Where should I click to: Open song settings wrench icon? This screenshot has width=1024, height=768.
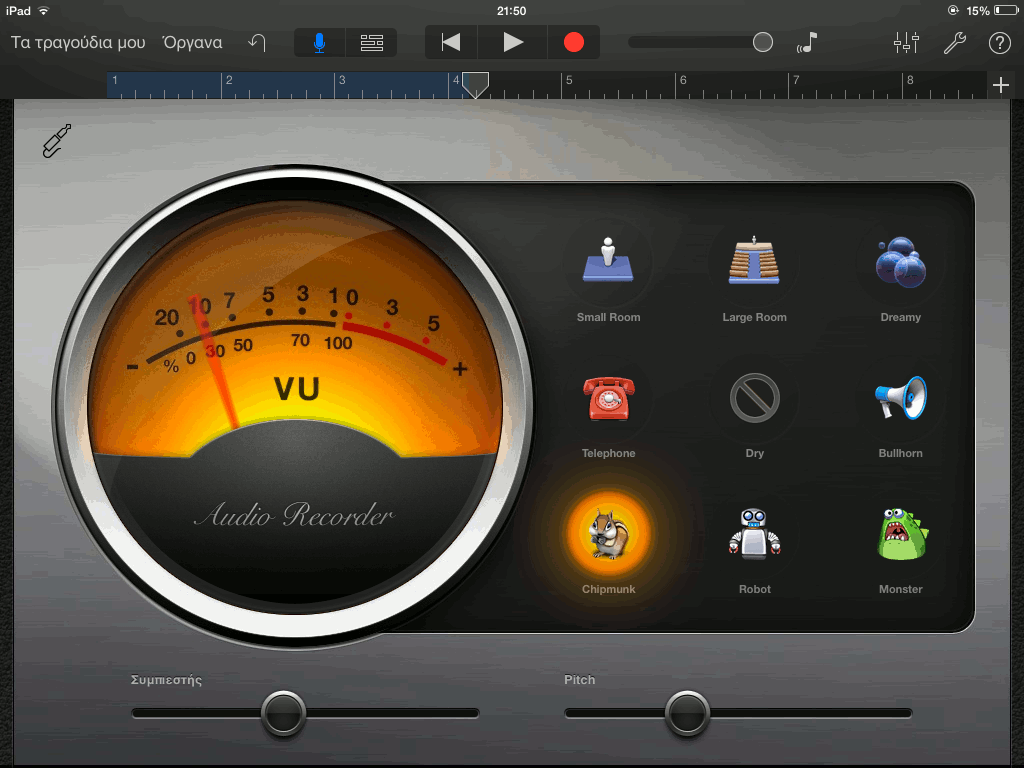(954, 42)
